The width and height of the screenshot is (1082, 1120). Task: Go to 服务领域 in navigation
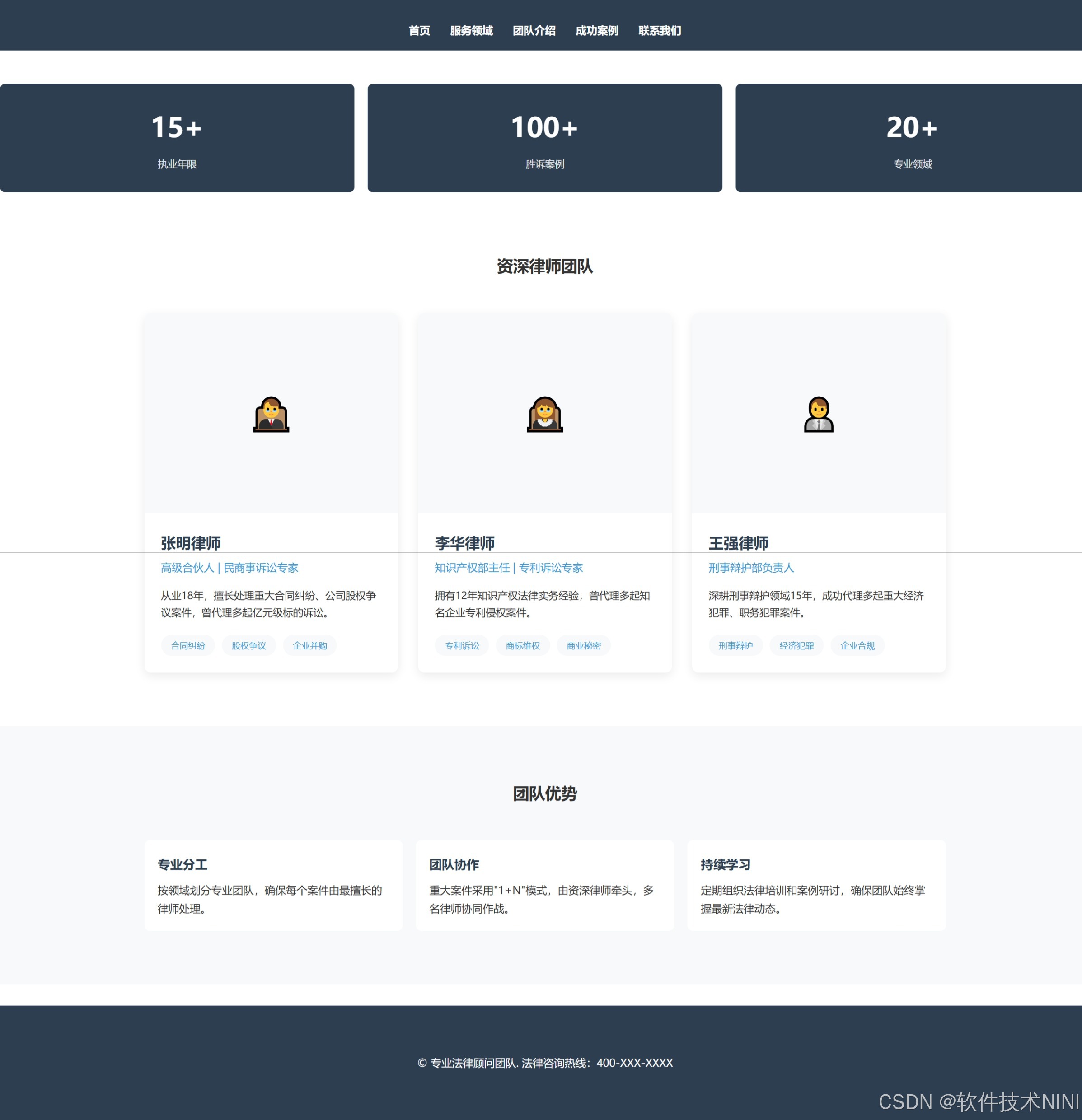tap(471, 31)
